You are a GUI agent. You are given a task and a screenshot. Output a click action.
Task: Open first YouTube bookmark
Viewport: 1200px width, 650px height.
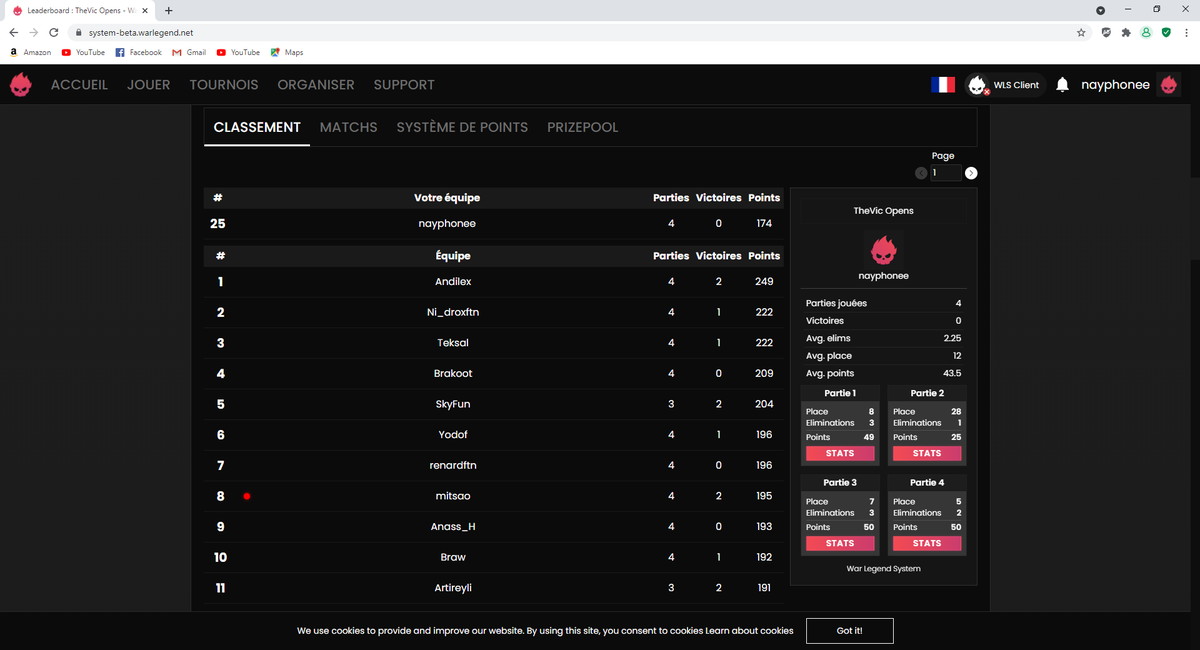pos(83,52)
